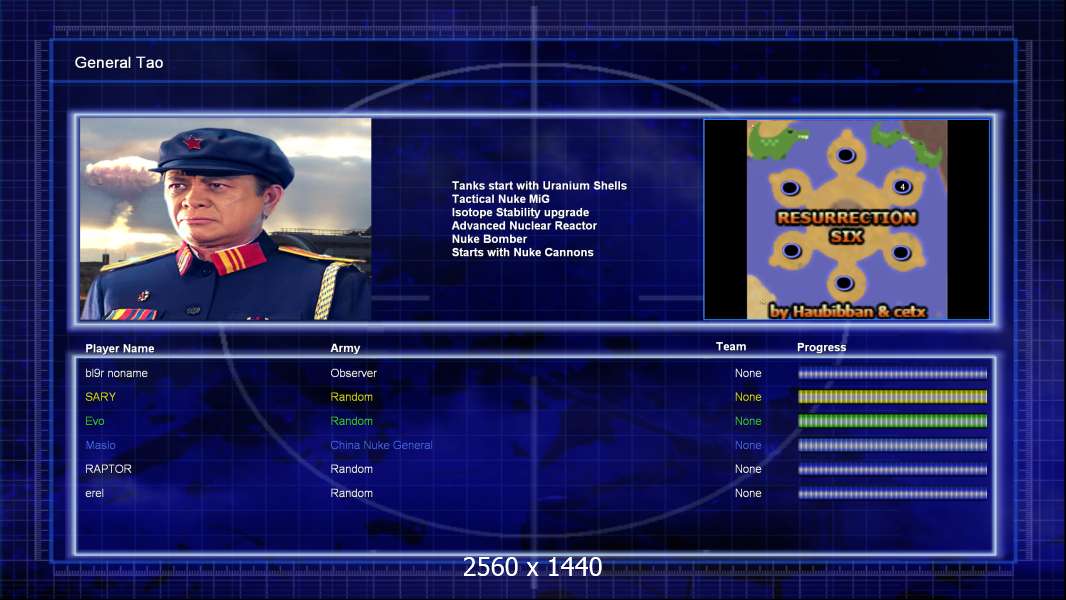Select 'Isotope Stability upgrade' line
The width and height of the screenshot is (1066, 600).
pos(520,212)
